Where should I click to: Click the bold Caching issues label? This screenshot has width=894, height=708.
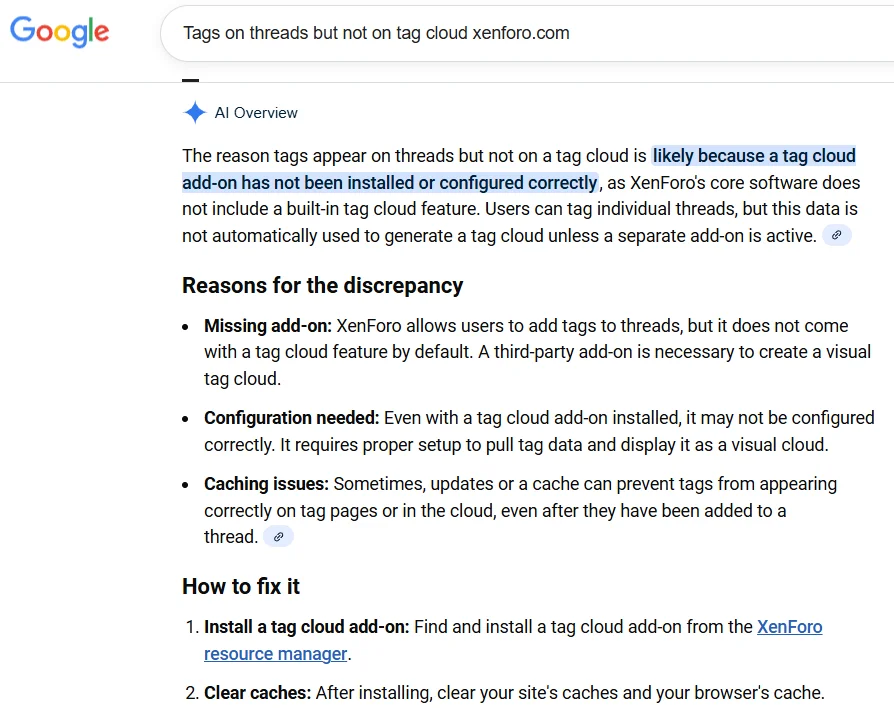click(x=266, y=484)
